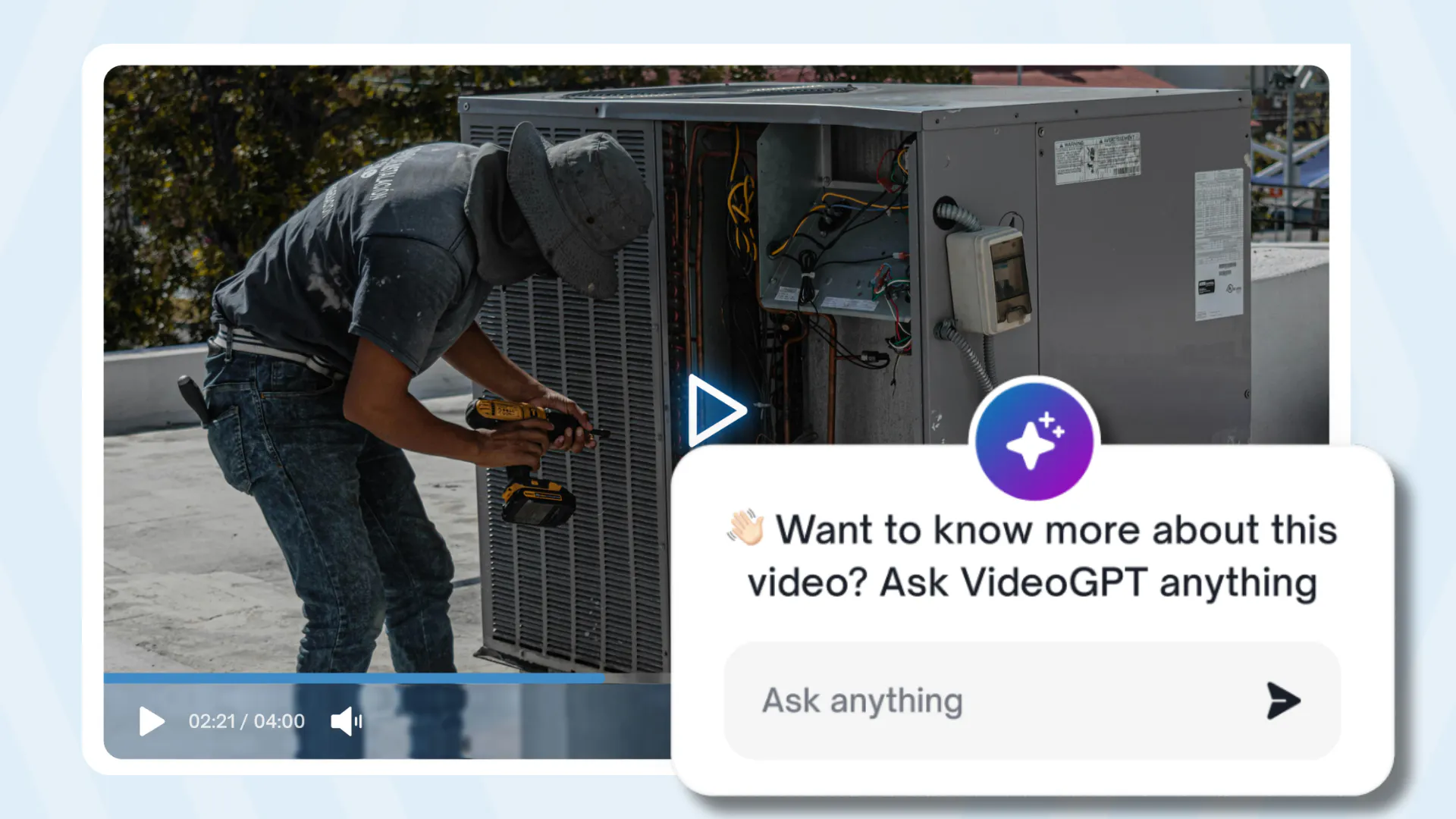1456x819 pixels.
Task: Focus the Ask anything input field
Action: pyautogui.click(x=1032, y=701)
